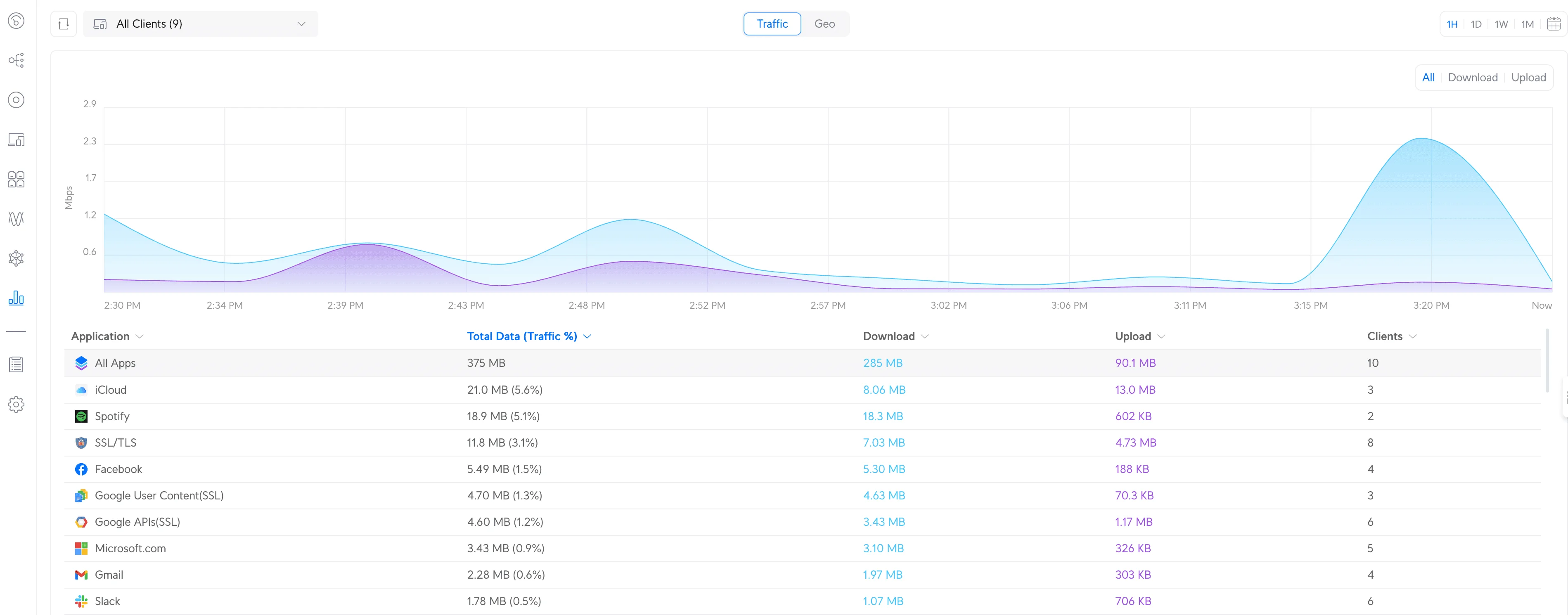This screenshot has width=1568, height=615.
Task: Switch chart filter to Upload only
Action: [1528, 77]
